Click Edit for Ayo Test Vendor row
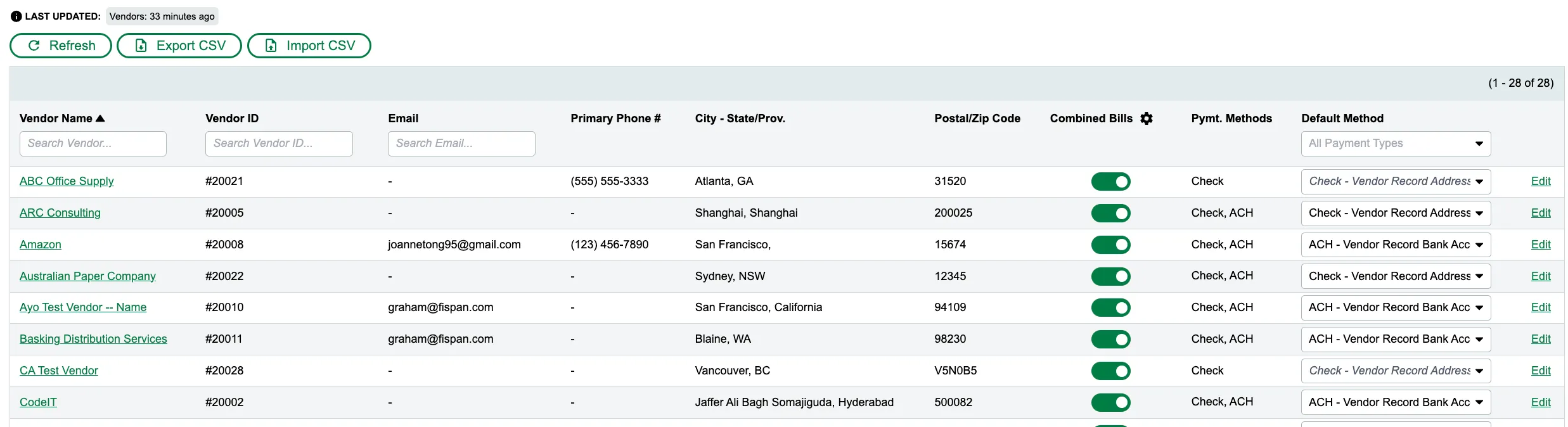The image size is (1568, 427). point(1541,307)
